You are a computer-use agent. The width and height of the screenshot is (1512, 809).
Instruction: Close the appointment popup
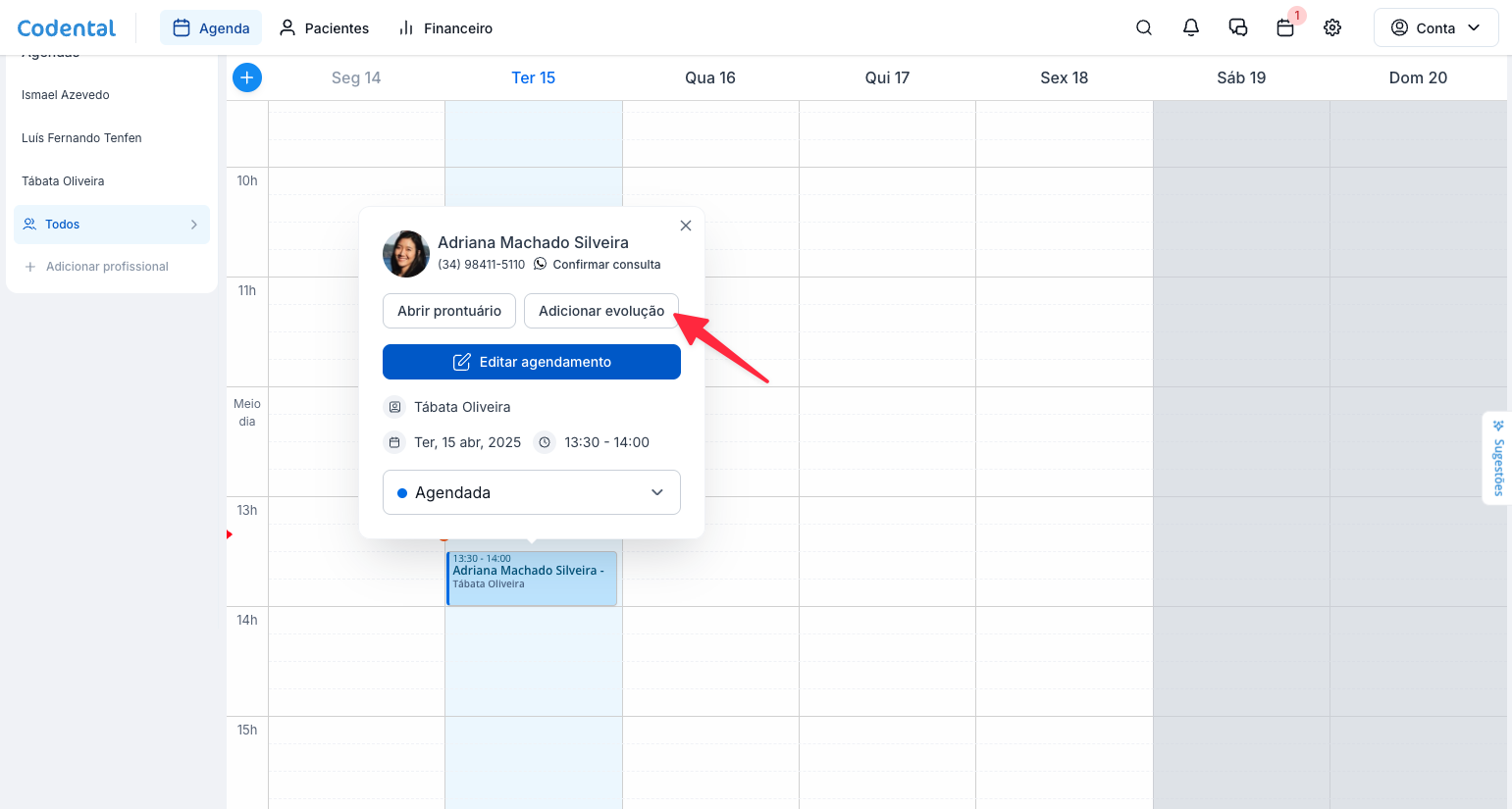pos(686,226)
